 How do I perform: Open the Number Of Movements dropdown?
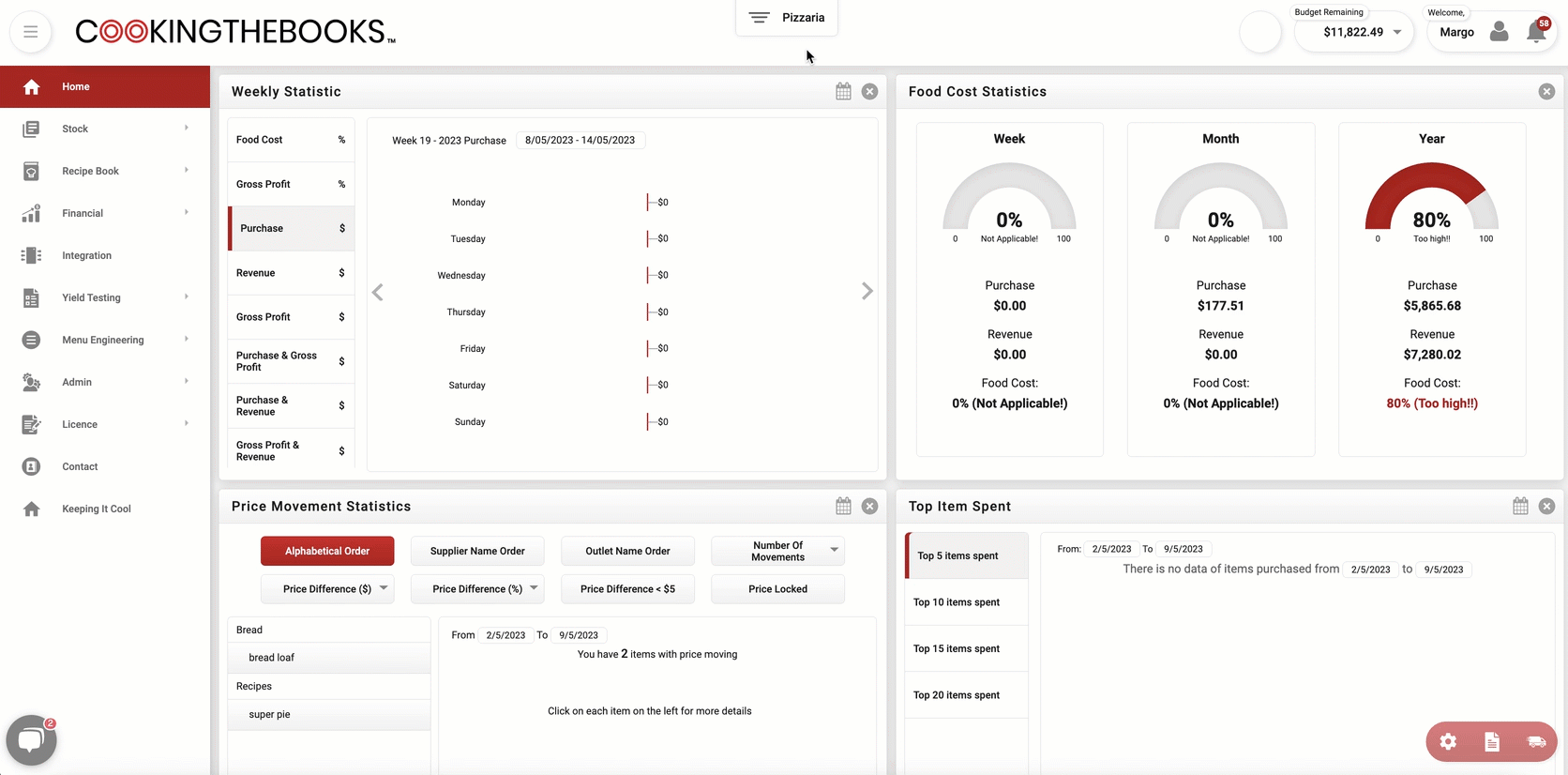pos(777,551)
